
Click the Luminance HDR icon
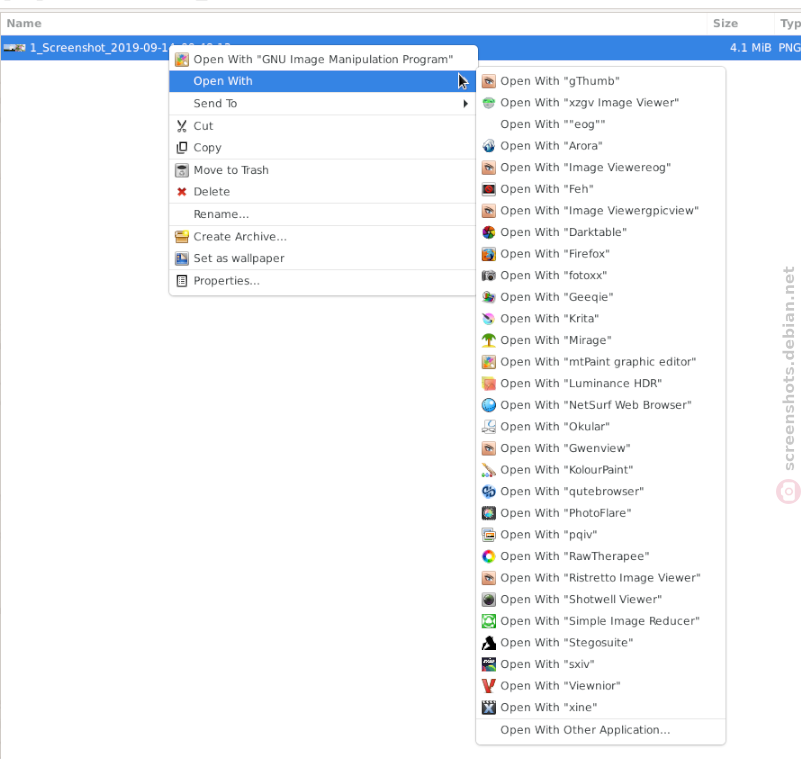[488, 384]
